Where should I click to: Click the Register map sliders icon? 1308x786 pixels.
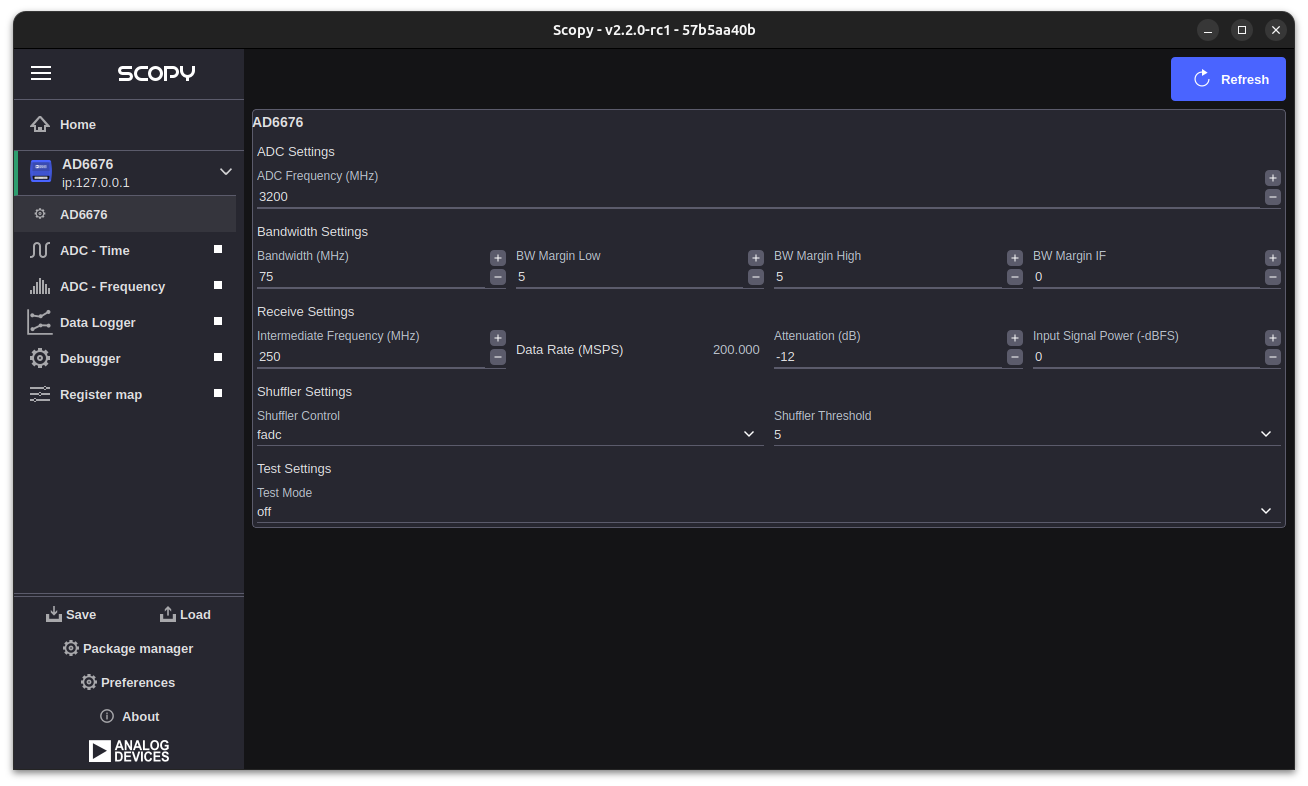click(x=40, y=394)
